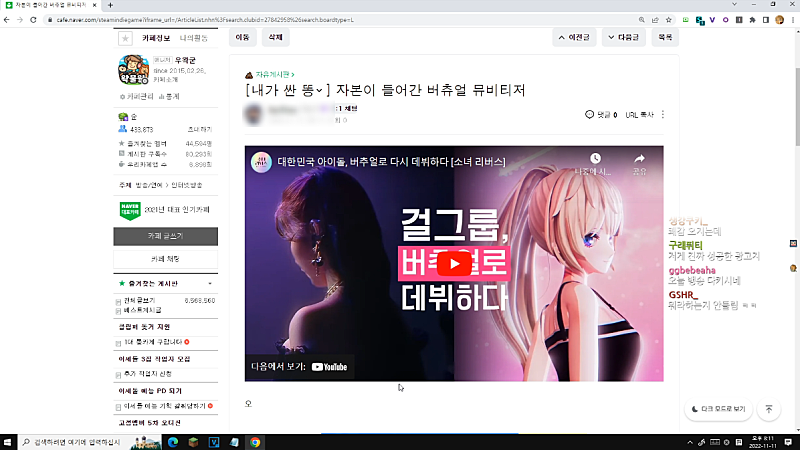
Task: Open the tab search dropdown chevron
Action: point(734,4)
